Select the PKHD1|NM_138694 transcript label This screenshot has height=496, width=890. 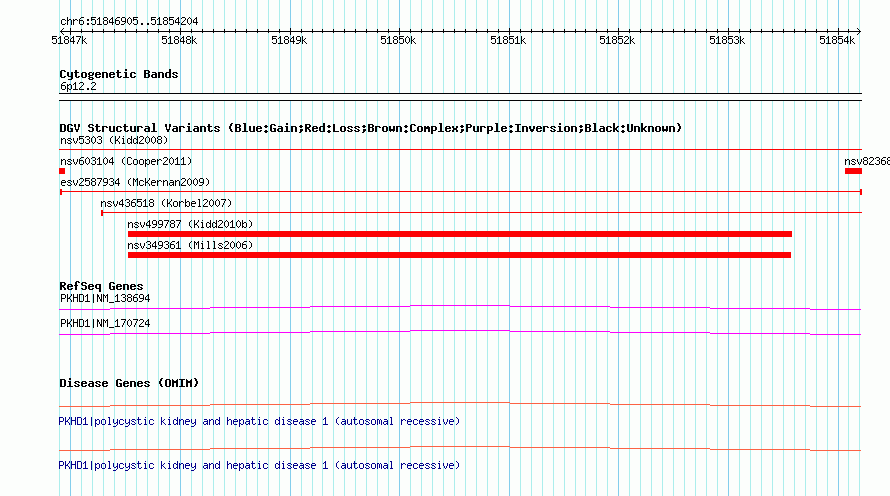tap(105, 299)
